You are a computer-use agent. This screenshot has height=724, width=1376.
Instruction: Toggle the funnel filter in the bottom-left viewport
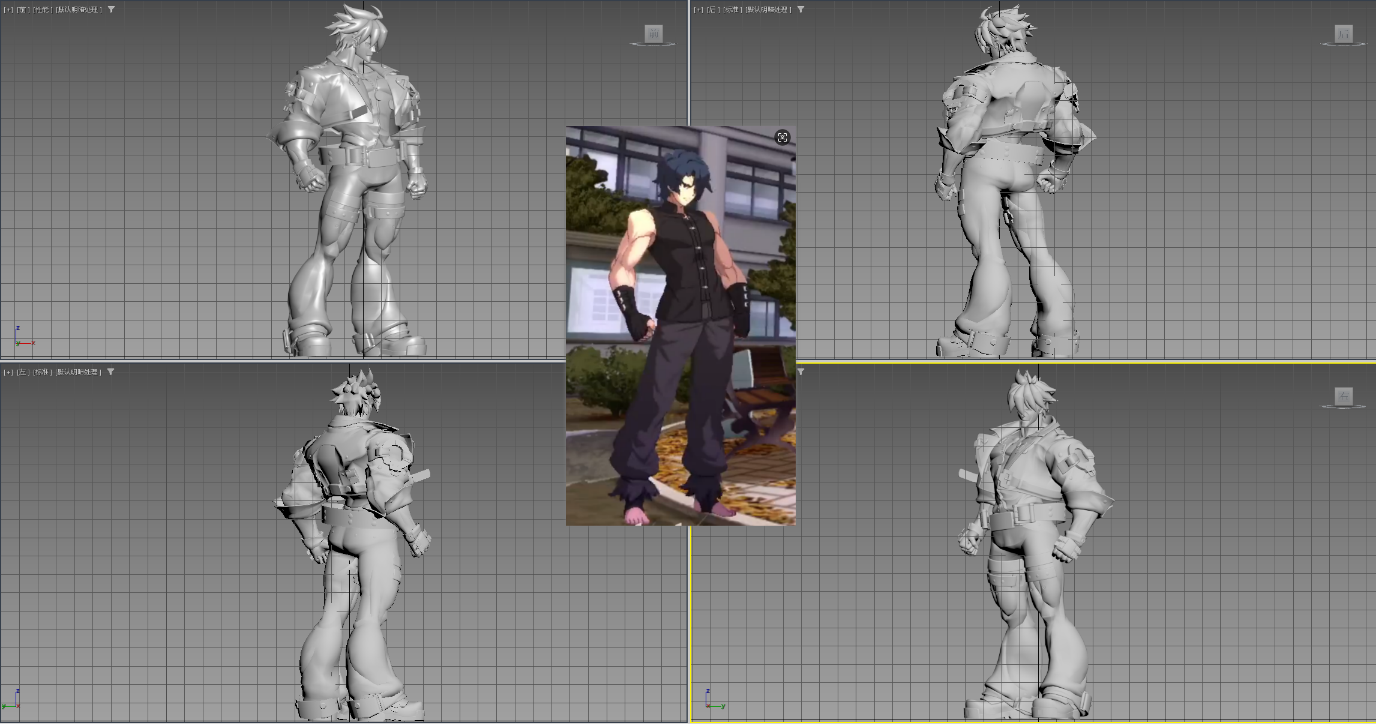[112, 371]
